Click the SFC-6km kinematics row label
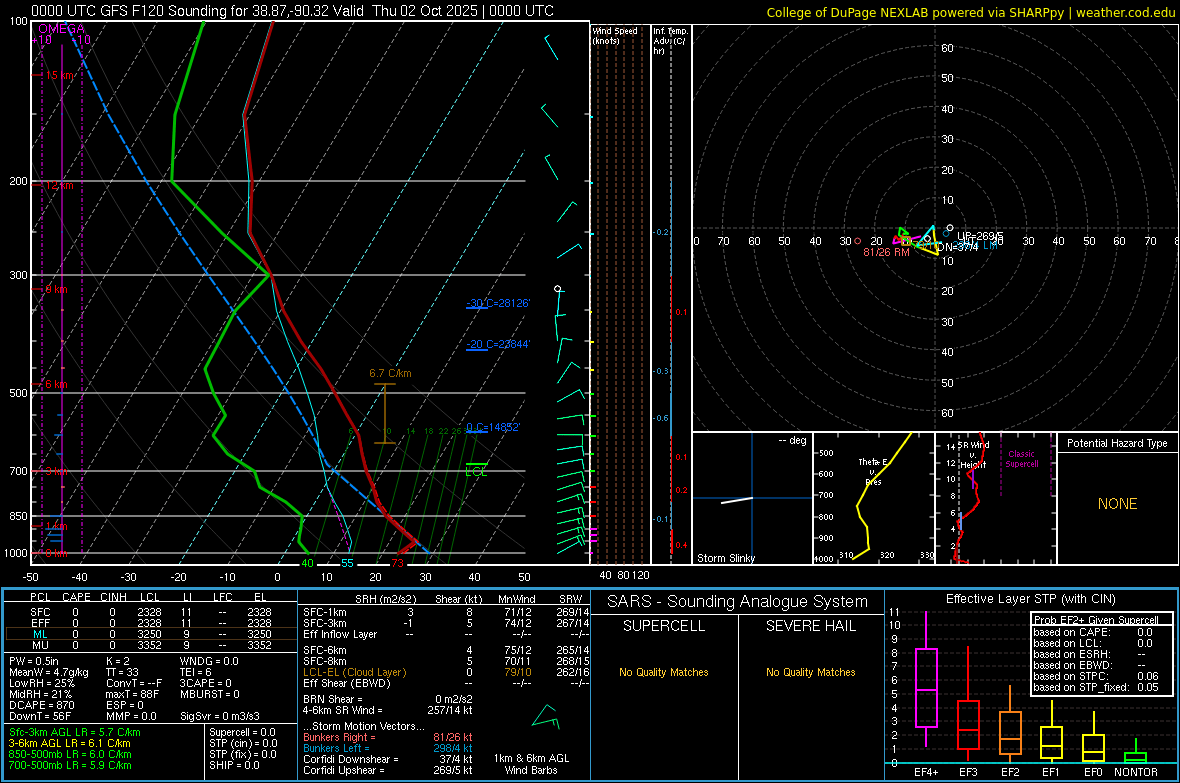The height and width of the screenshot is (783, 1180). tap(325, 650)
